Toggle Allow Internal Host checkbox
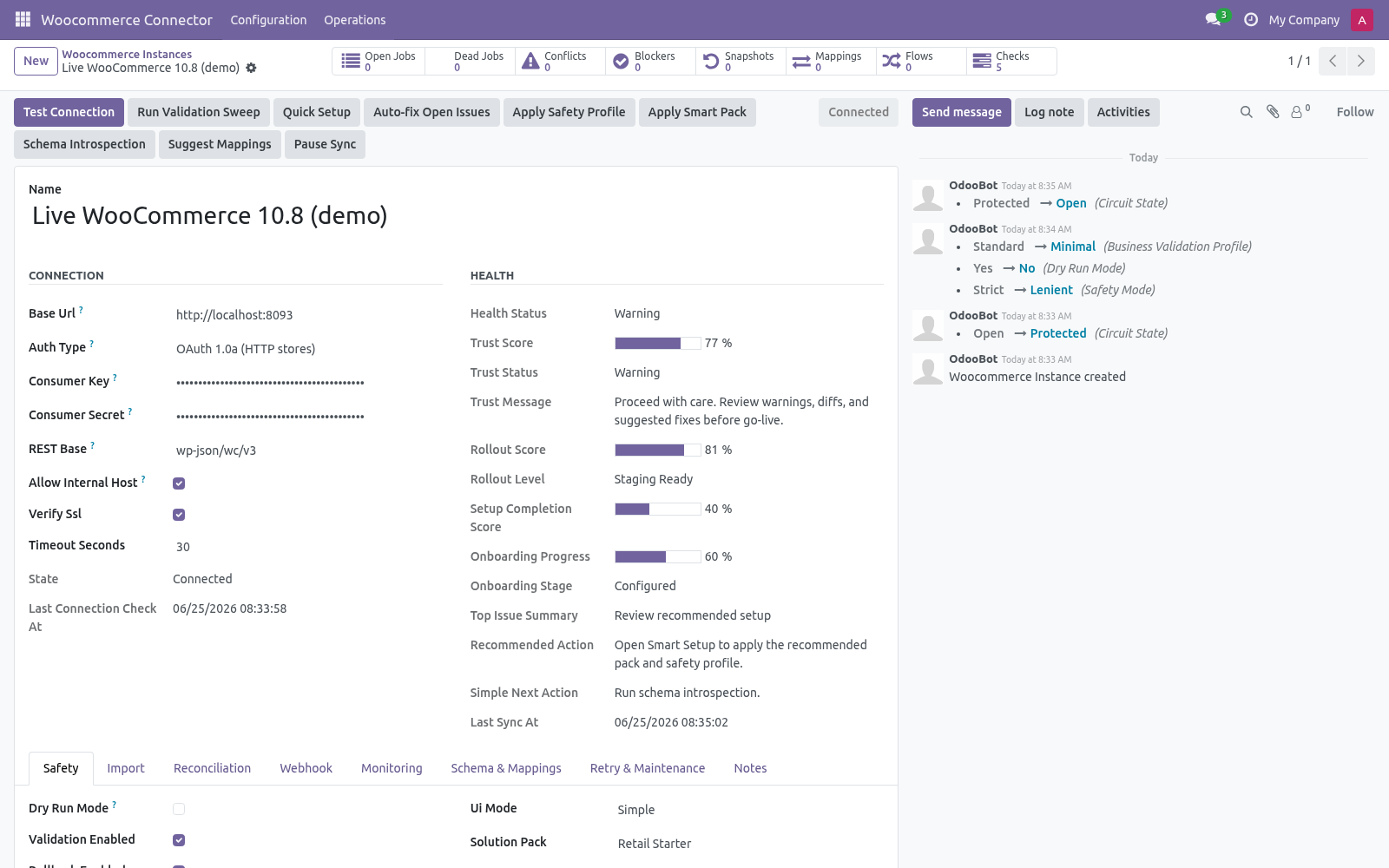This screenshot has width=1389, height=868. coord(179,483)
